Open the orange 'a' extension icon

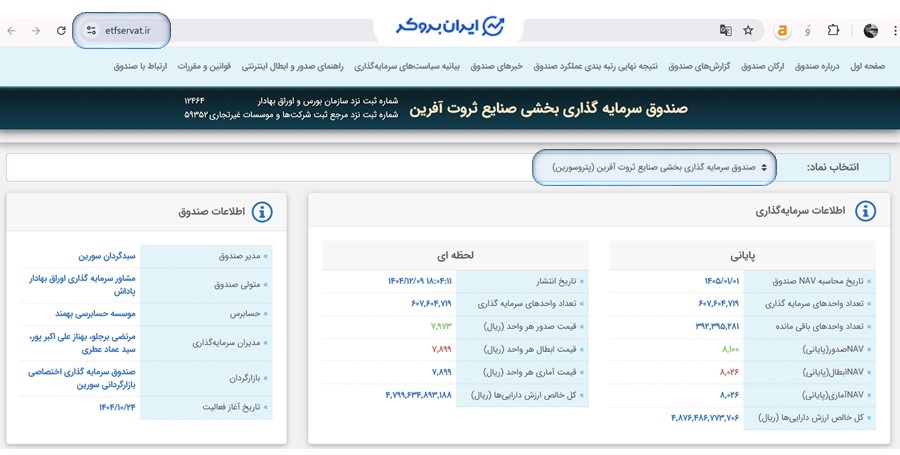coord(781,30)
